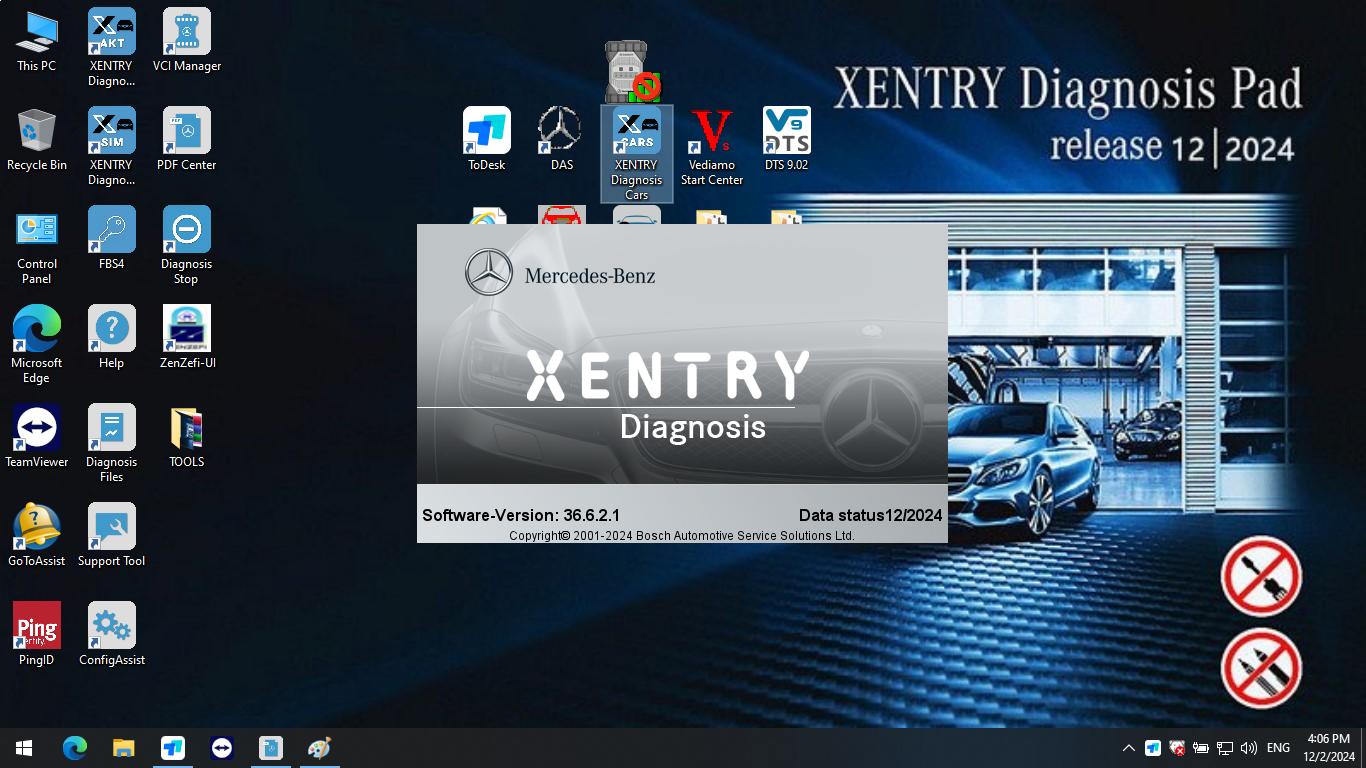Start PingID authenticator
The width and height of the screenshot is (1366, 768).
(36, 627)
